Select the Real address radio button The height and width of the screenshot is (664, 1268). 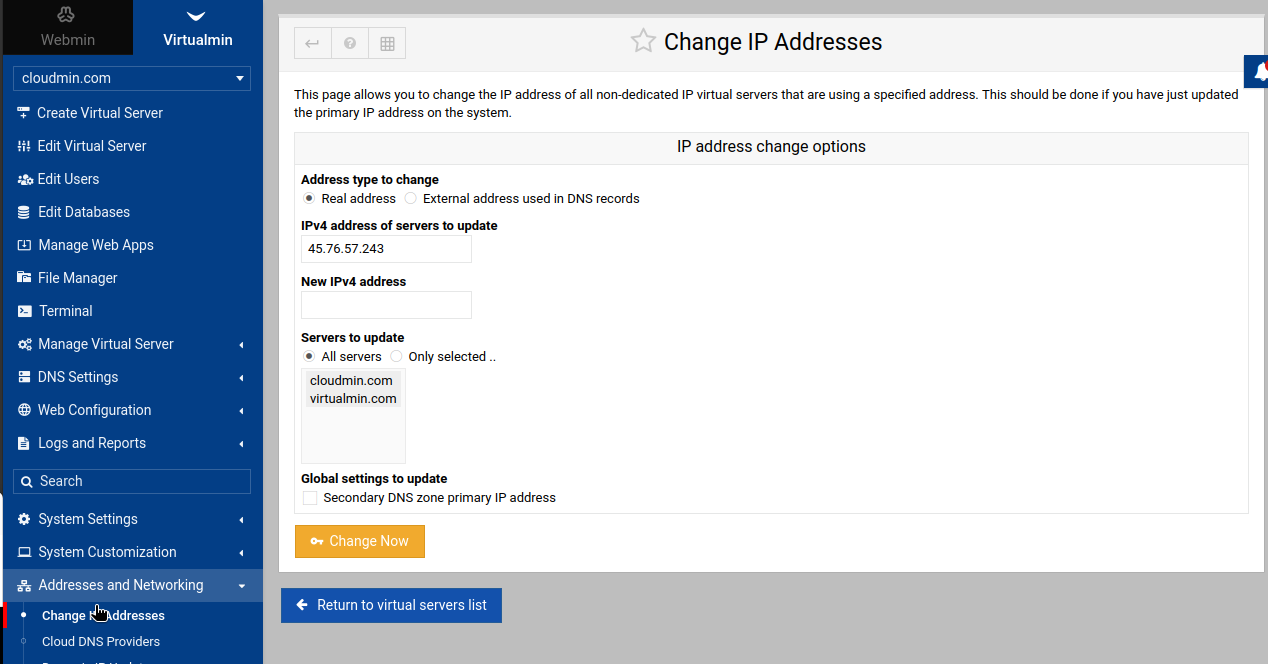(x=309, y=199)
